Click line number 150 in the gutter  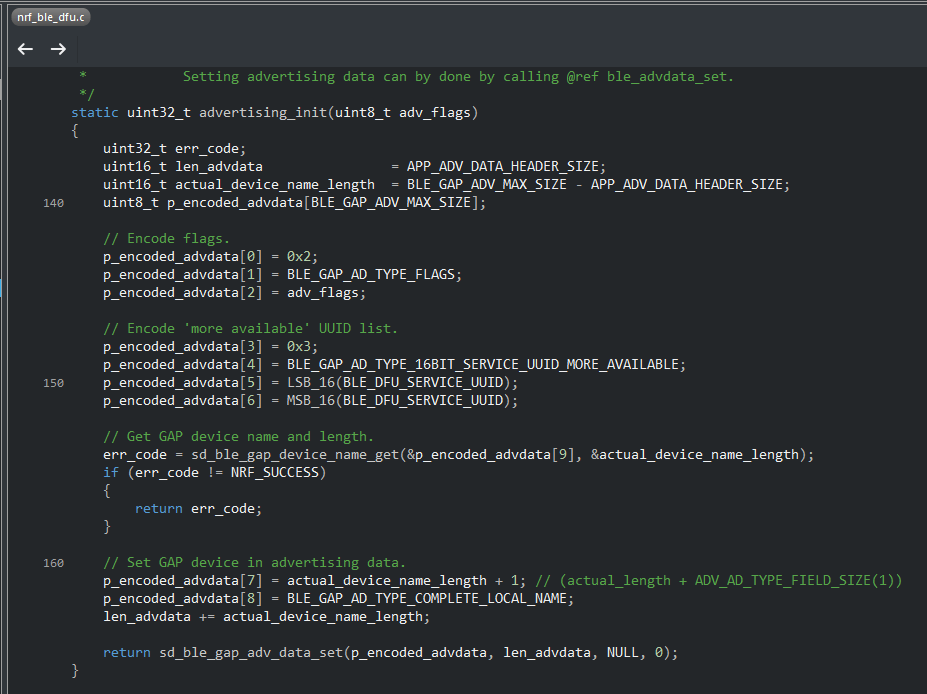click(x=53, y=383)
